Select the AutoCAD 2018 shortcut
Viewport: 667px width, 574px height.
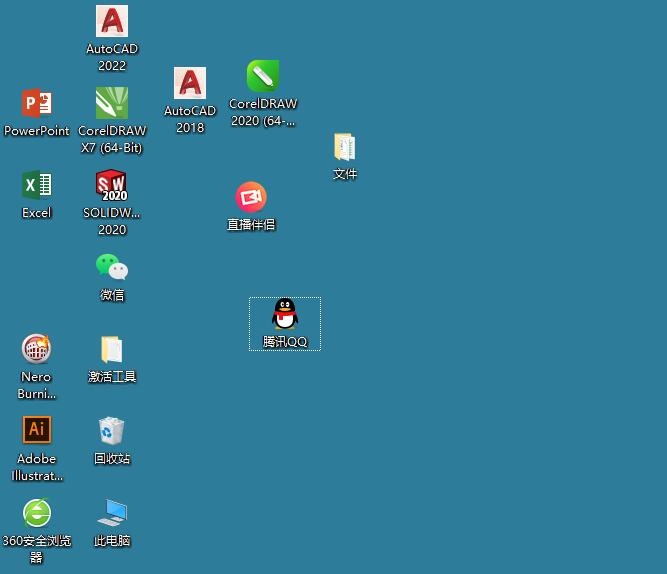(190, 83)
